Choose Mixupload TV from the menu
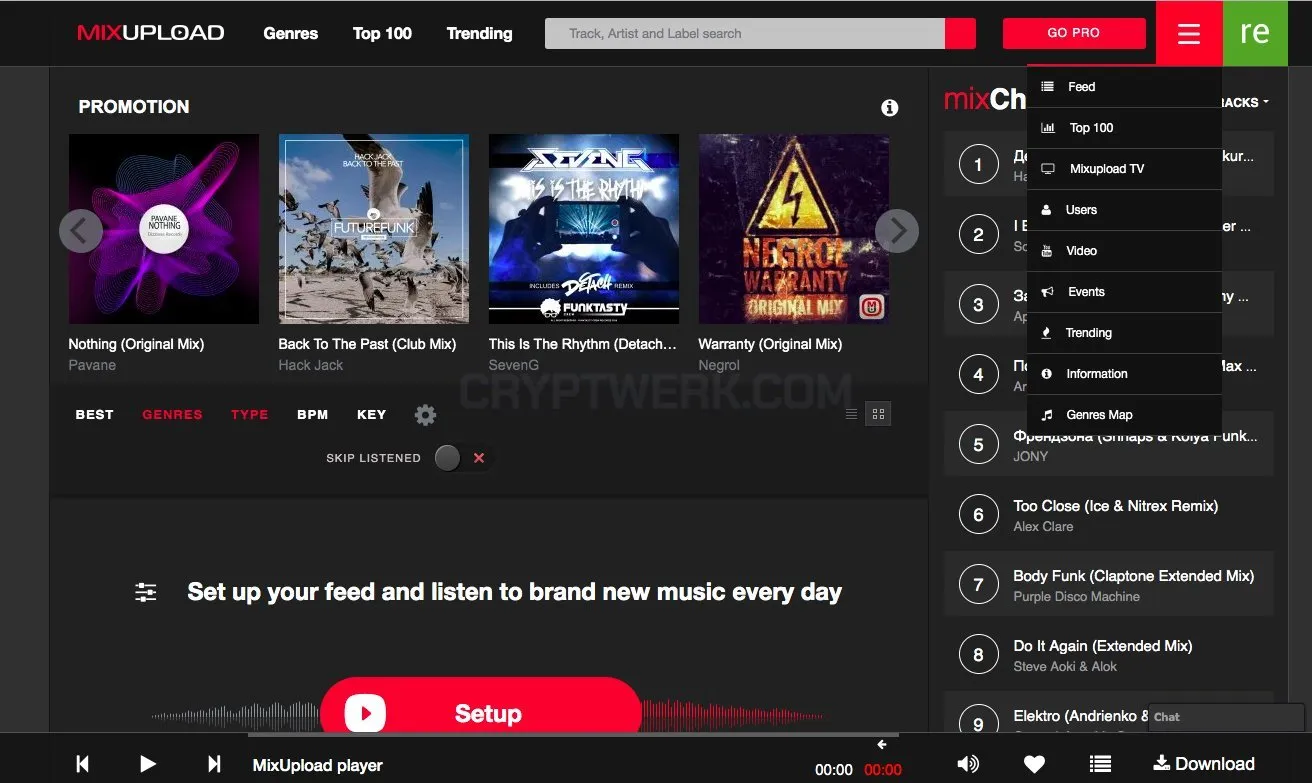The image size is (1312, 783). (x=1124, y=169)
